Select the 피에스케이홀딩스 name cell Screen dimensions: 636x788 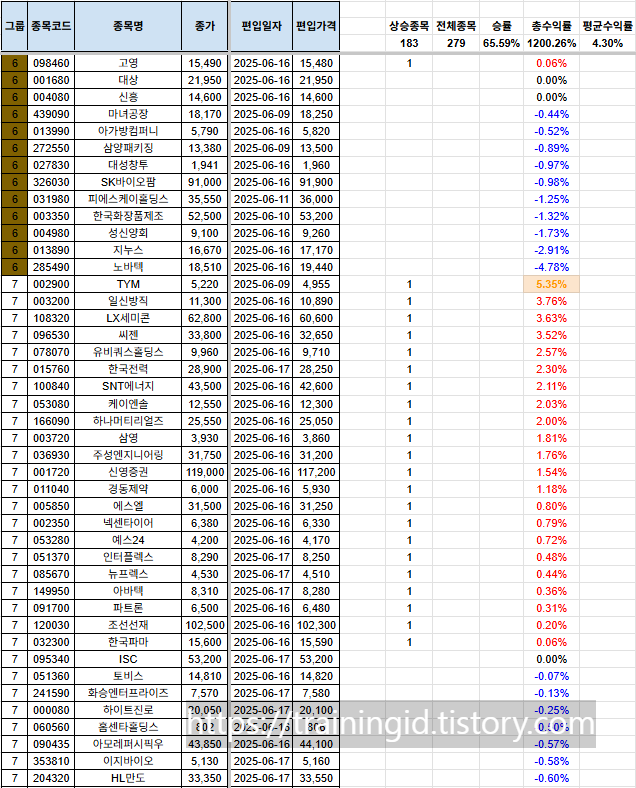pos(128,199)
